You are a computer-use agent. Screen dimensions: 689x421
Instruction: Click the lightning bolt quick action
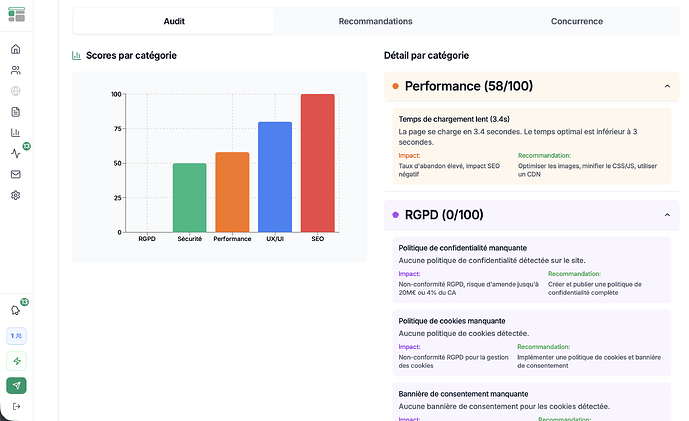pos(16,361)
